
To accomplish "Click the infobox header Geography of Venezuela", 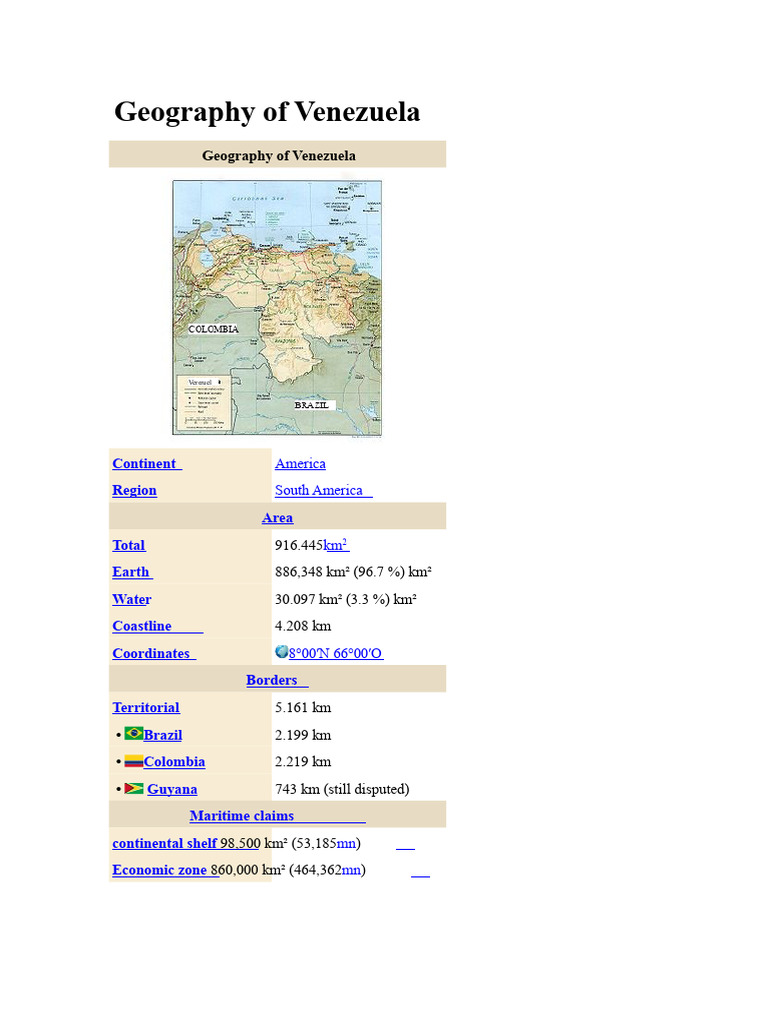I will point(278,155).
